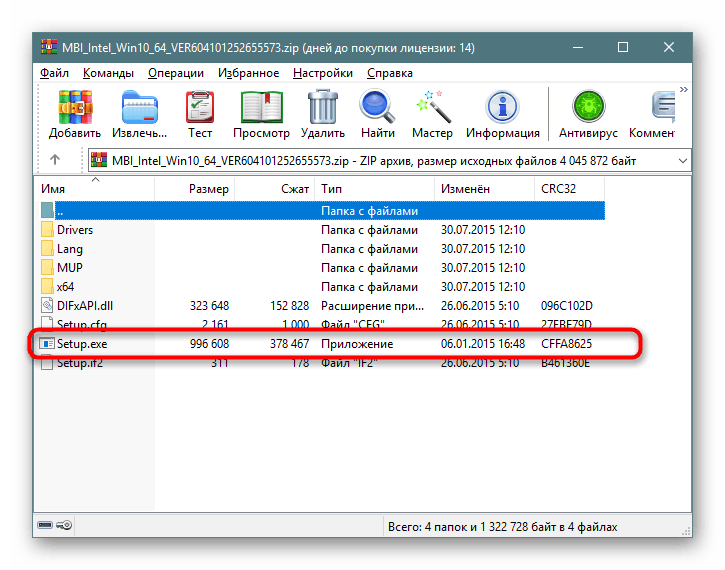Minimize the WinRAR window
Viewport: 725px width, 570px height.
click(x=578, y=47)
